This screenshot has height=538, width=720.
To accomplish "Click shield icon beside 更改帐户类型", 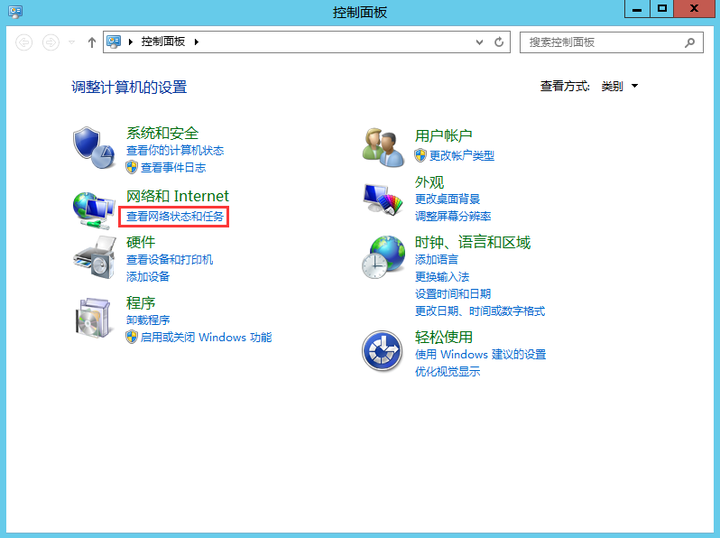I will (x=420, y=156).
